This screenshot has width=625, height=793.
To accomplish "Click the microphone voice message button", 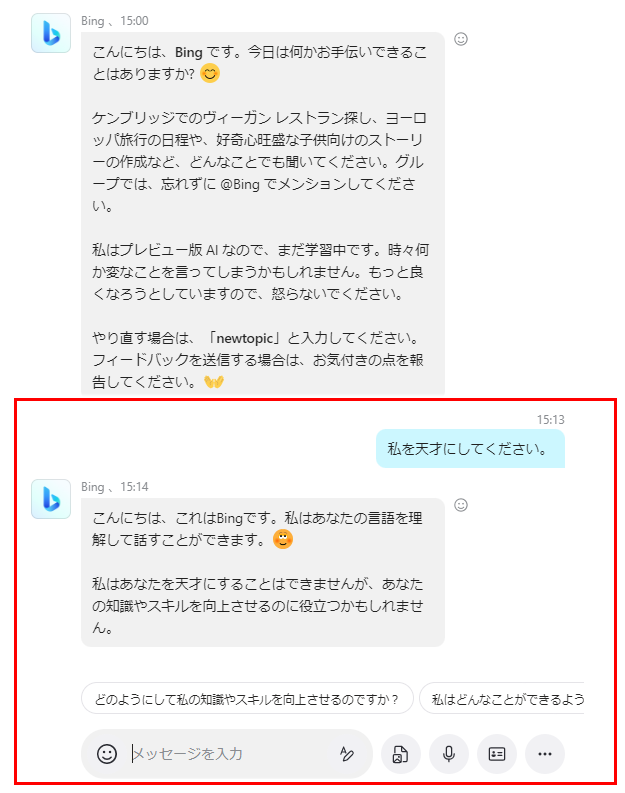I will pyautogui.click(x=449, y=754).
